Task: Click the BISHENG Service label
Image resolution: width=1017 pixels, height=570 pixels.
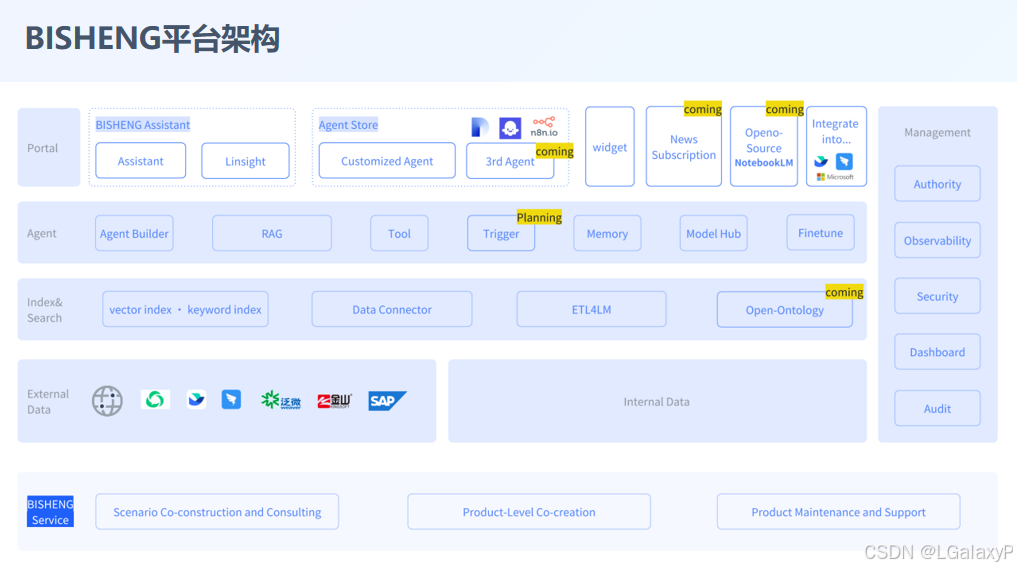Action: 50,512
